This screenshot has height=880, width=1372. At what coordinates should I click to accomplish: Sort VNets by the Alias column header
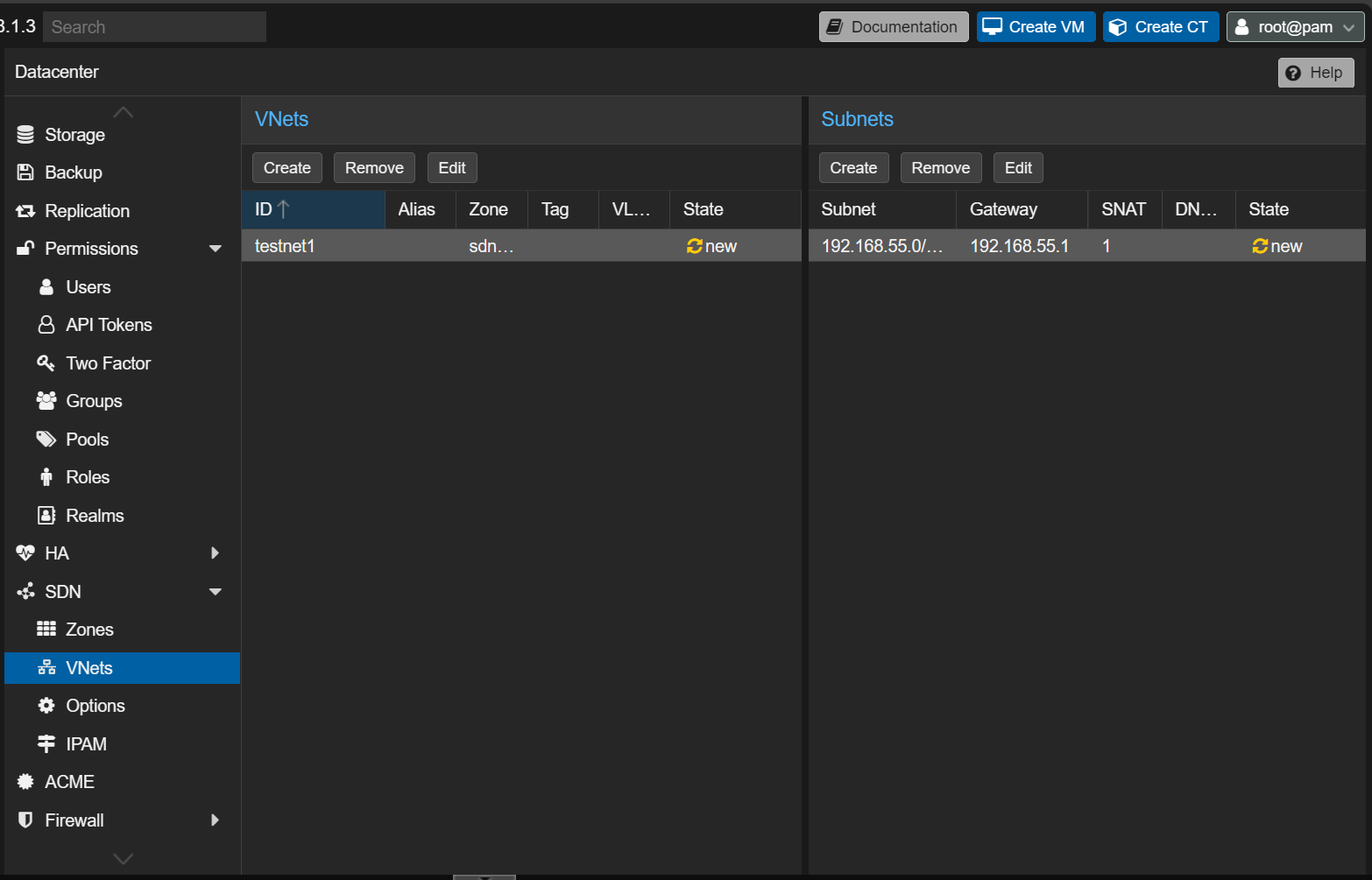coord(421,209)
